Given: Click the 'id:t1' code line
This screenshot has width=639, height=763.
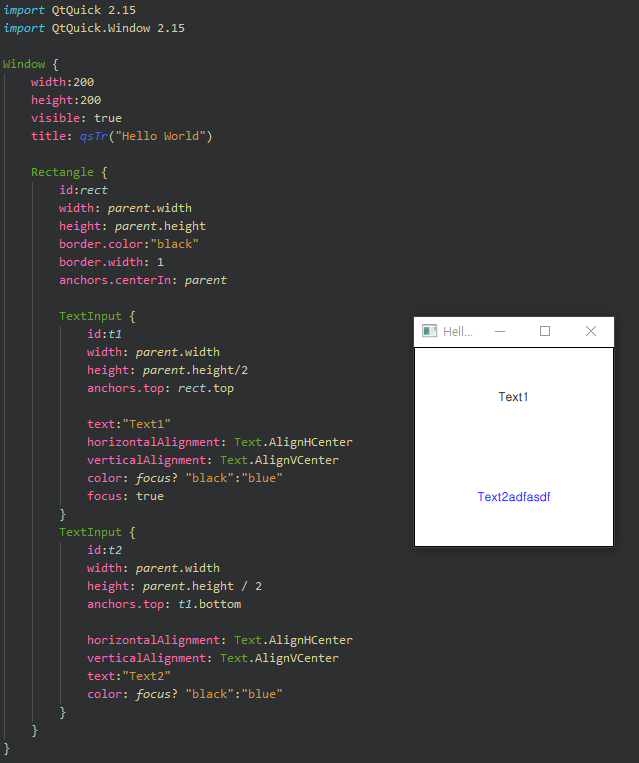Looking at the screenshot, I should pyautogui.click(x=104, y=334).
